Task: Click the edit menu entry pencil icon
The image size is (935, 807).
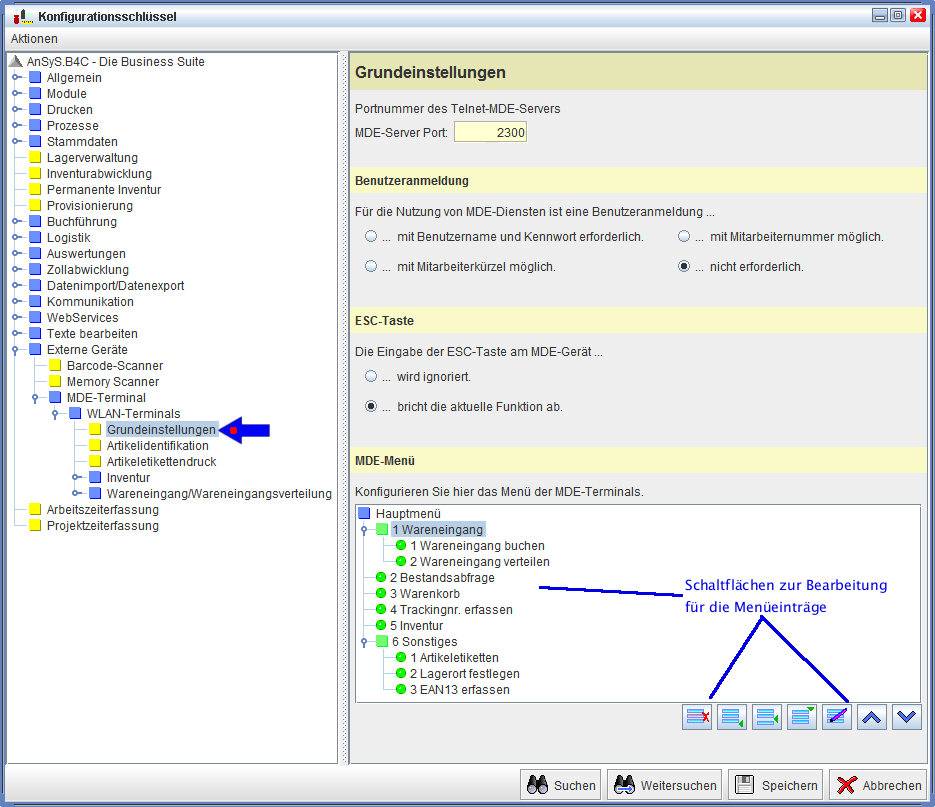Action: 837,717
